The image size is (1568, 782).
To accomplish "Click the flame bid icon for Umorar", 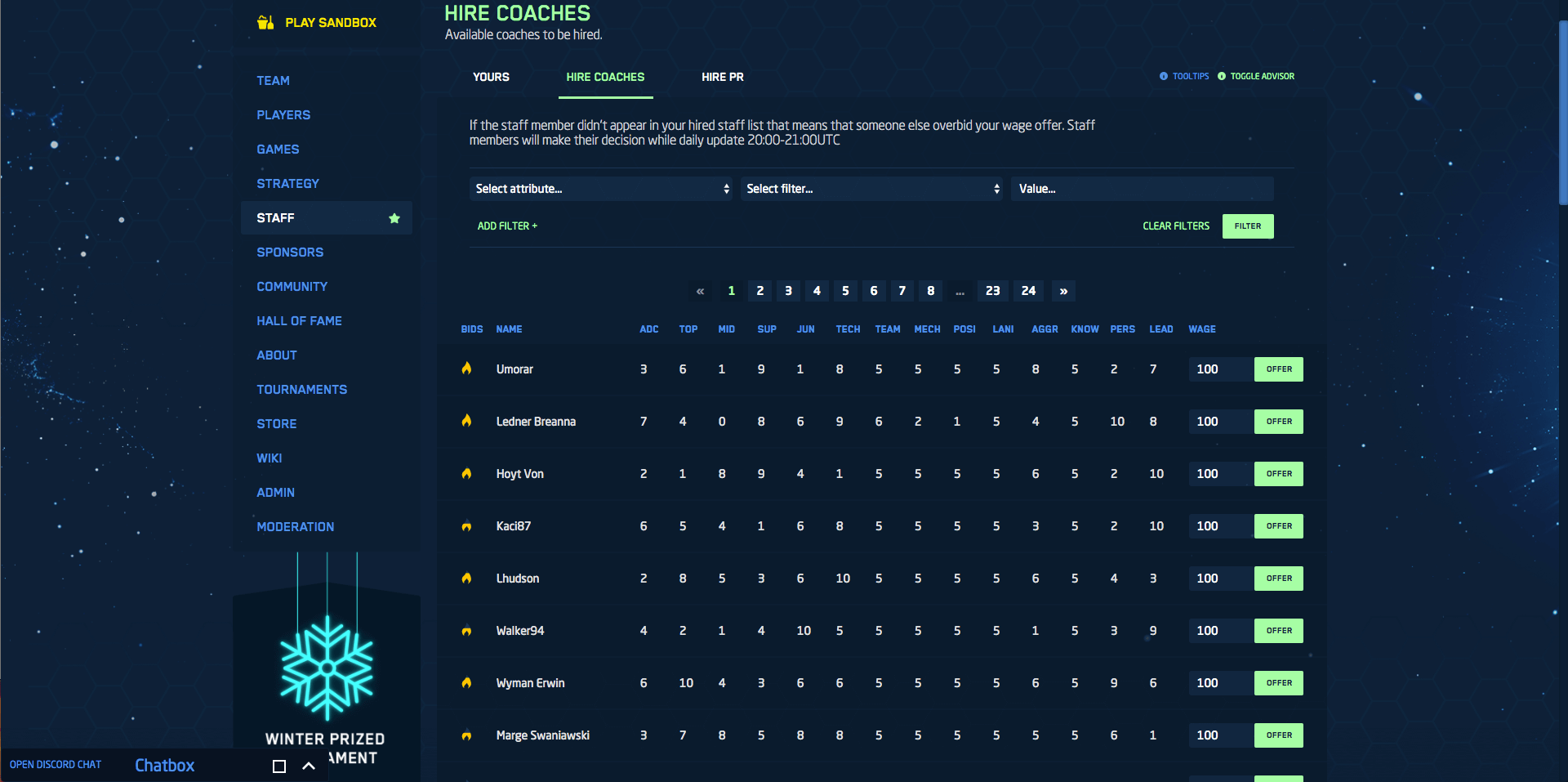I will (466, 369).
